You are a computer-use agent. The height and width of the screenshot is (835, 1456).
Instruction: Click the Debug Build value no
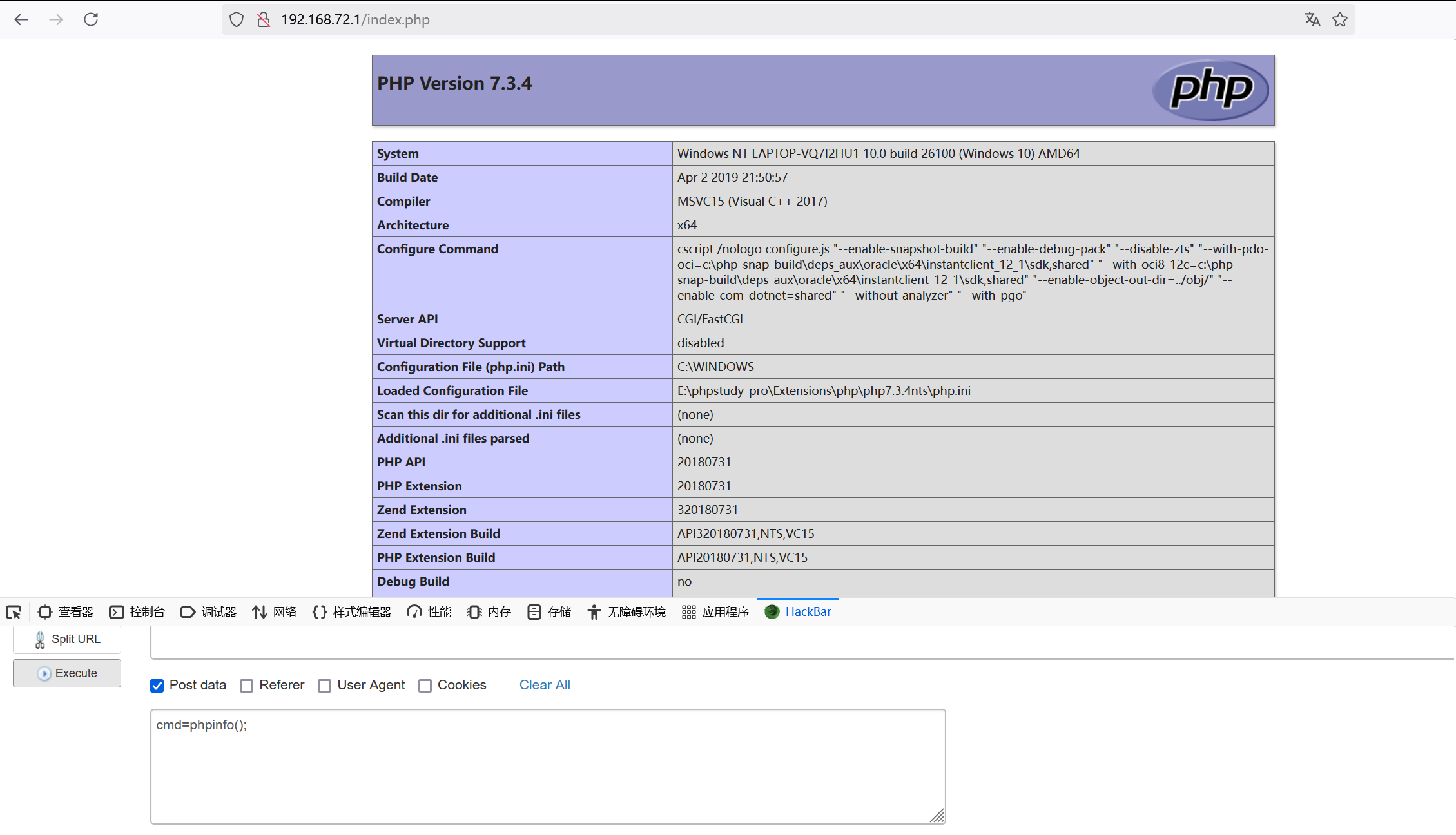click(x=684, y=581)
